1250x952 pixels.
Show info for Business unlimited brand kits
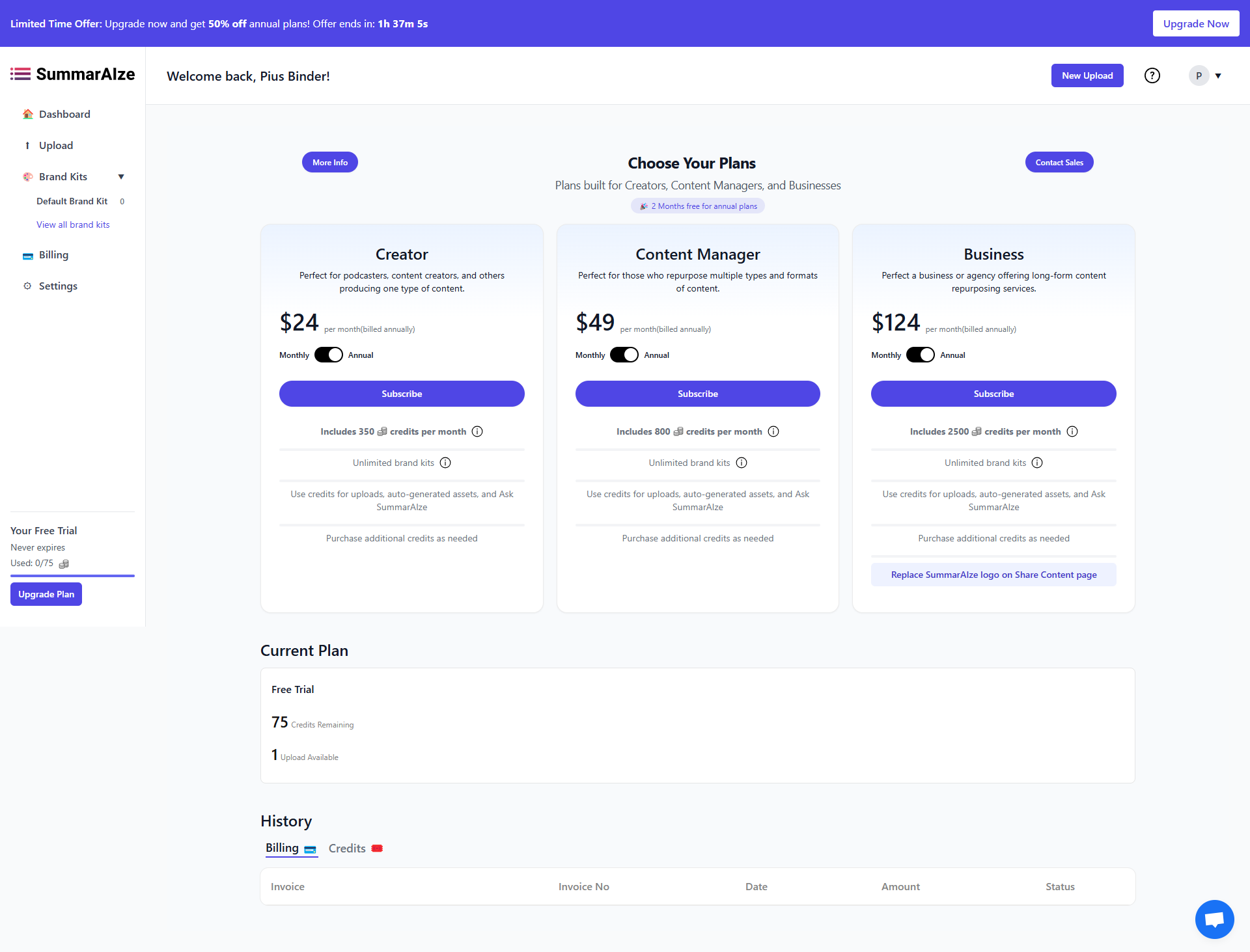1037,463
